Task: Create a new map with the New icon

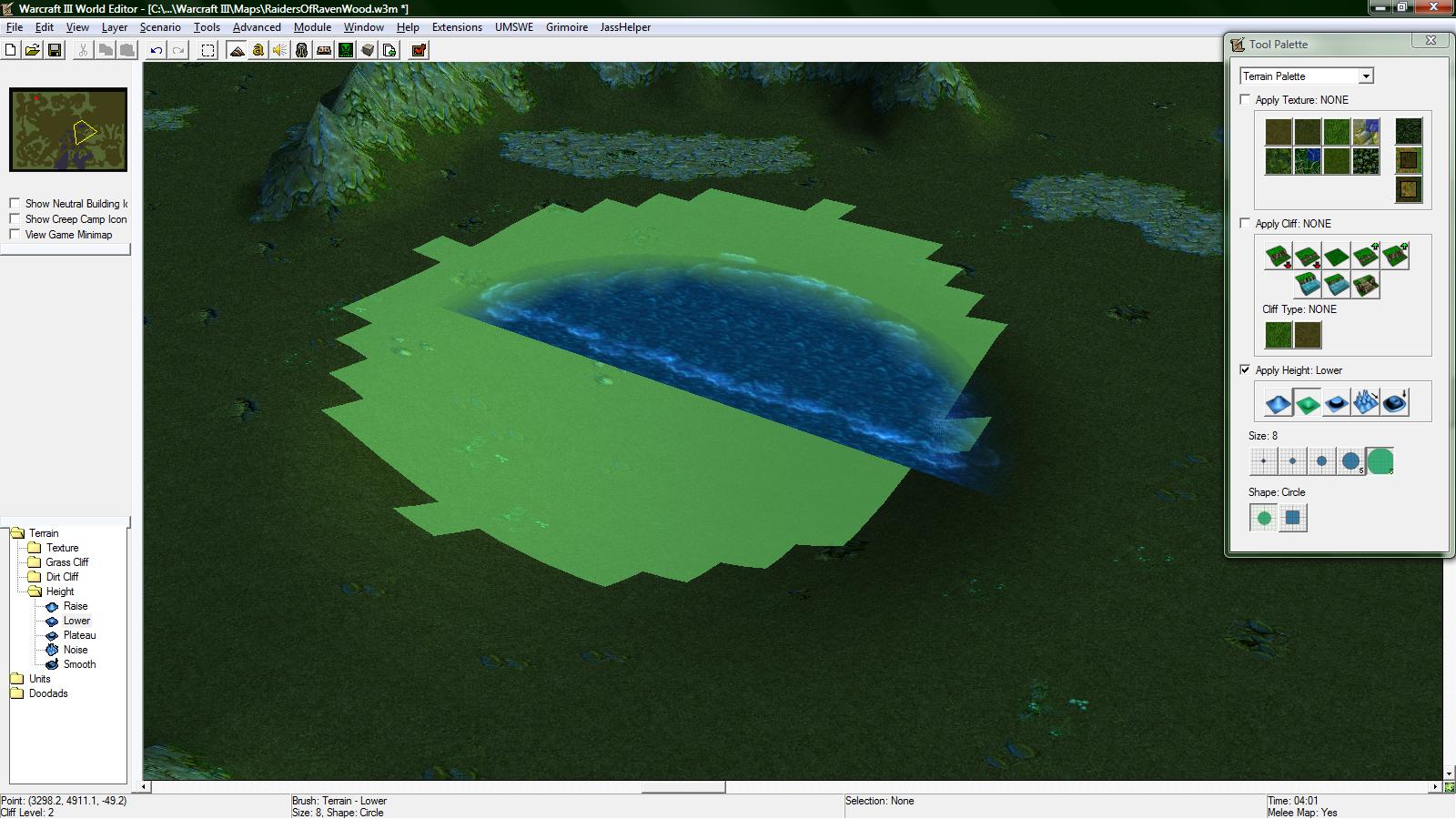Action: click(x=11, y=50)
